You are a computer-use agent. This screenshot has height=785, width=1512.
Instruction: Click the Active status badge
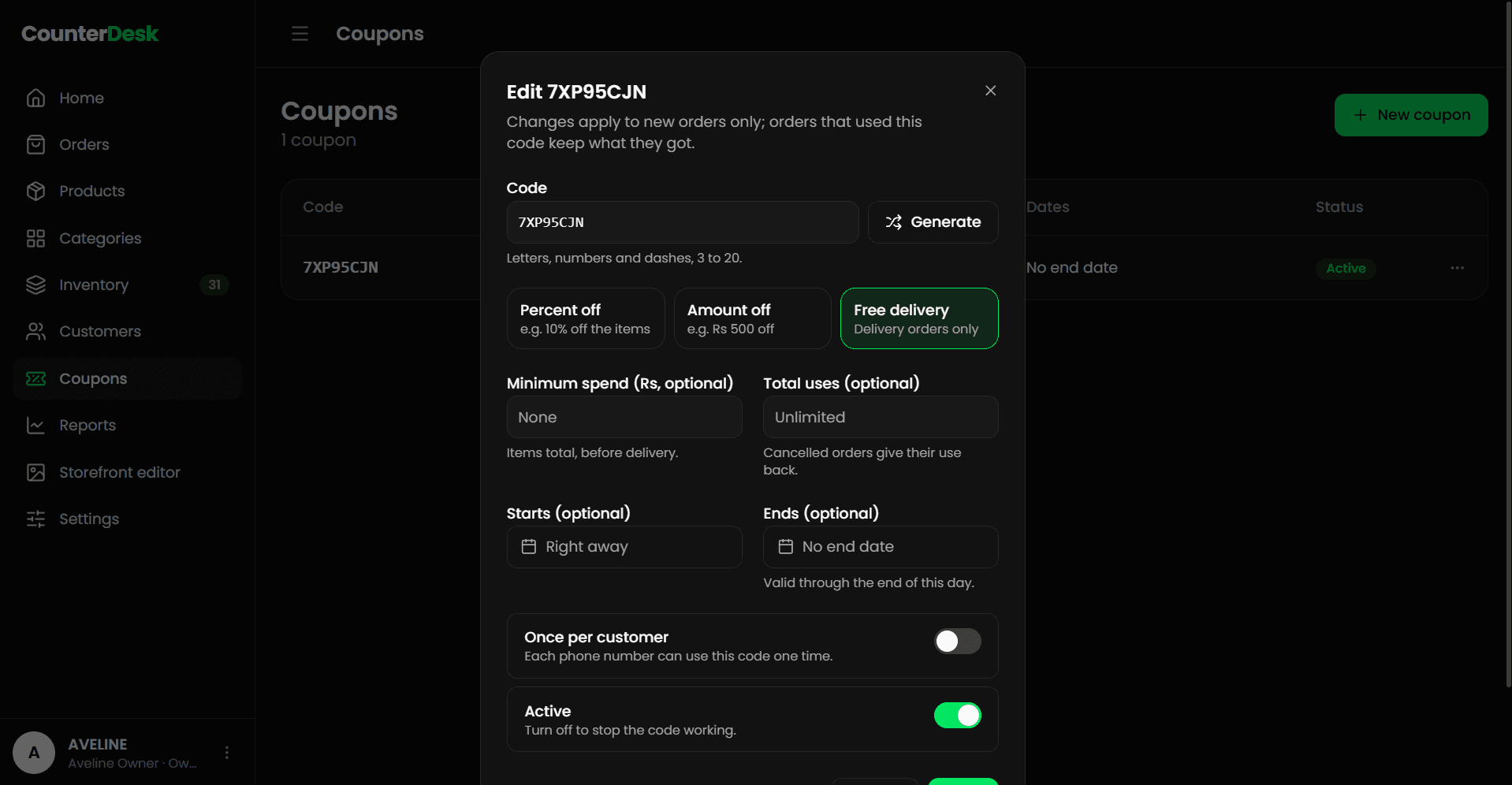coord(1346,268)
